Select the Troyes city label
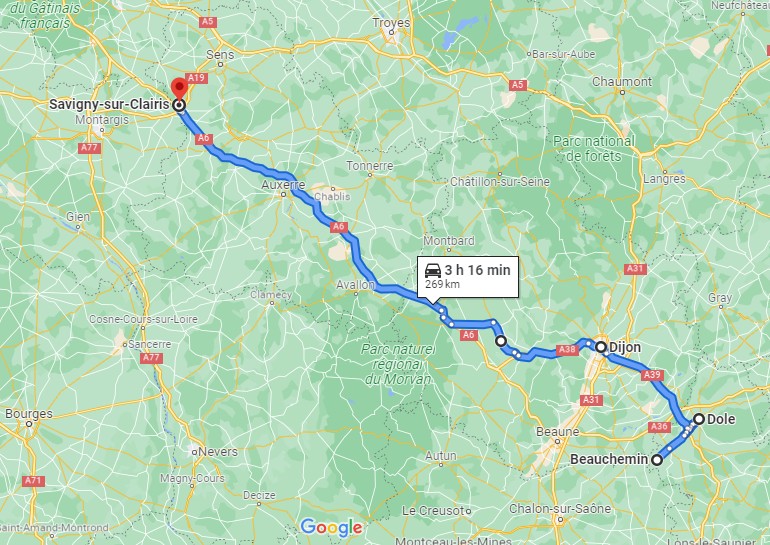Viewport: 770px width, 545px height. pyautogui.click(x=391, y=23)
